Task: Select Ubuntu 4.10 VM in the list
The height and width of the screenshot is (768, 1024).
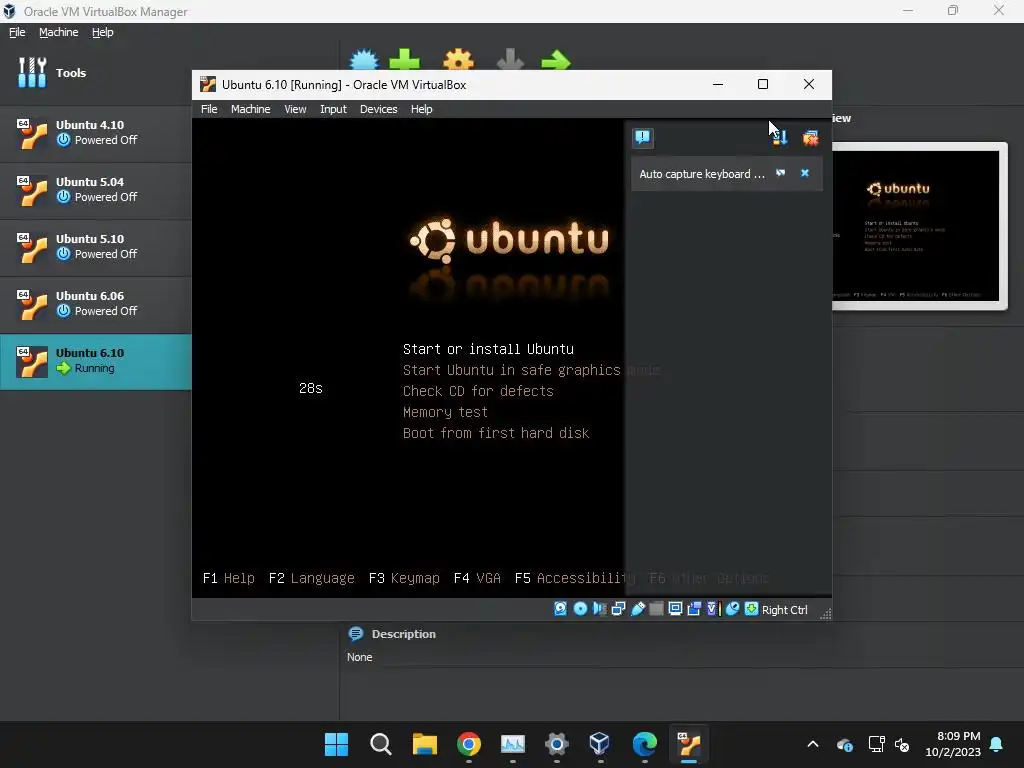Action: 96,133
